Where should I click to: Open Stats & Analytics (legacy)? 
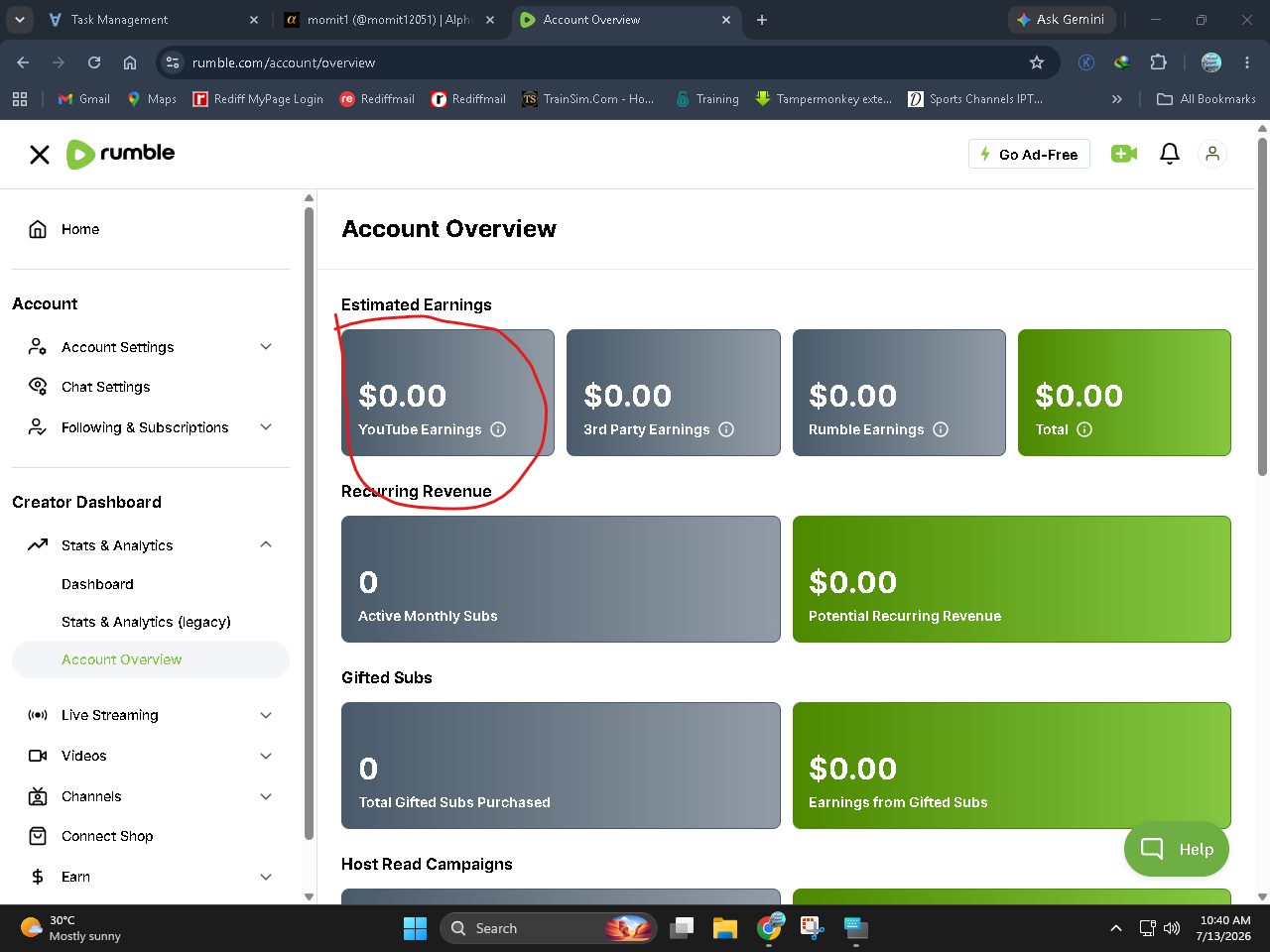(146, 622)
